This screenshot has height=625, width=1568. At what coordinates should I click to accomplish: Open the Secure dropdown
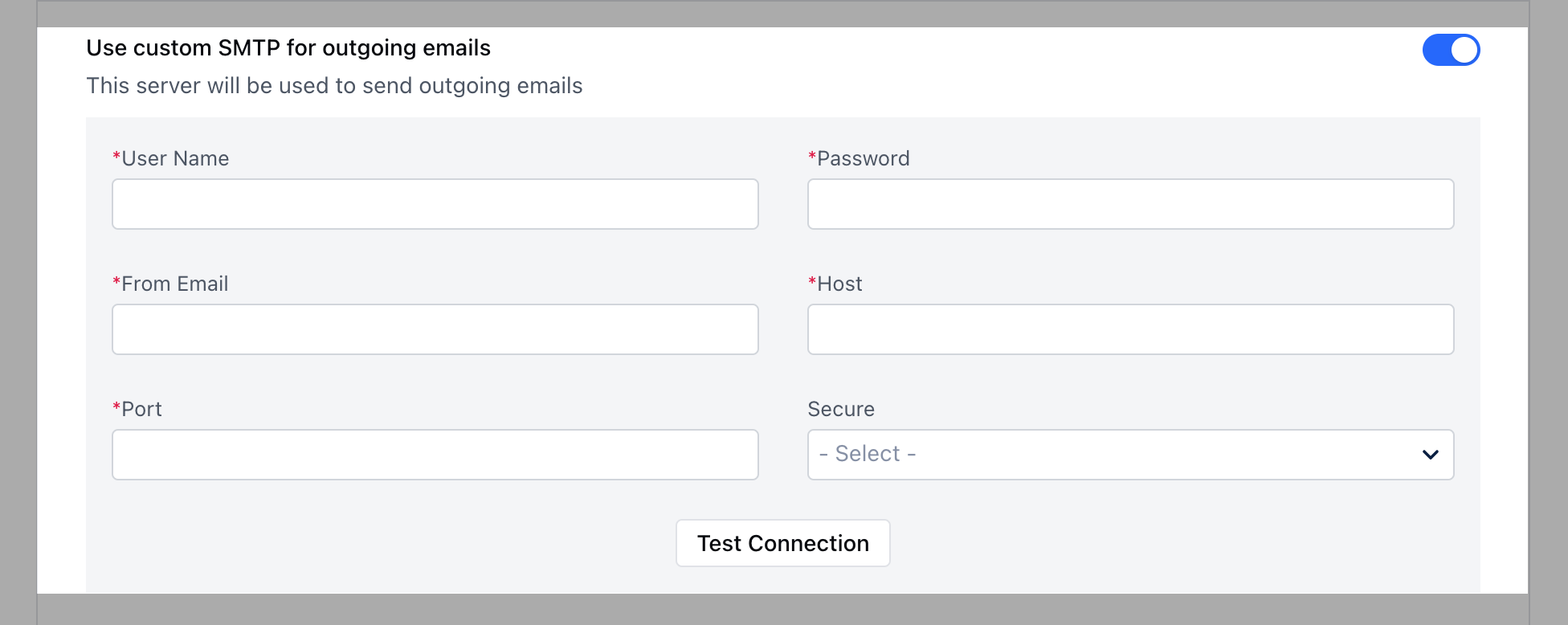coord(1130,454)
